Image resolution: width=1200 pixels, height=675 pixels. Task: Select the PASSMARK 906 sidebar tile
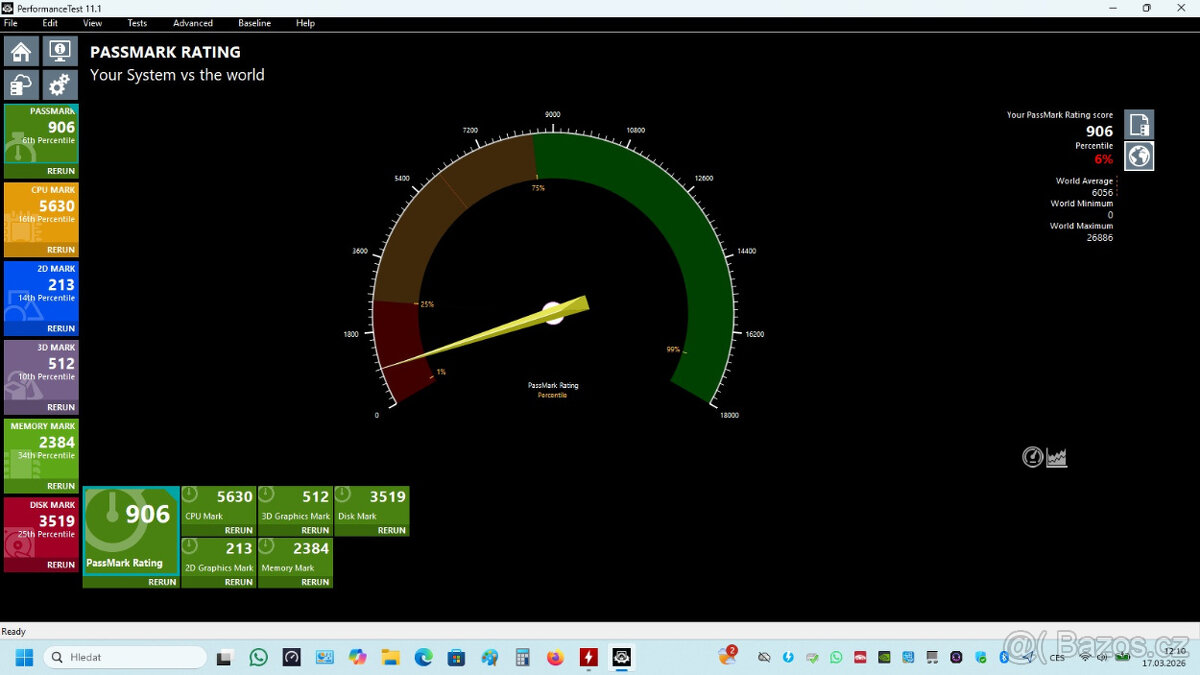click(41, 134)
